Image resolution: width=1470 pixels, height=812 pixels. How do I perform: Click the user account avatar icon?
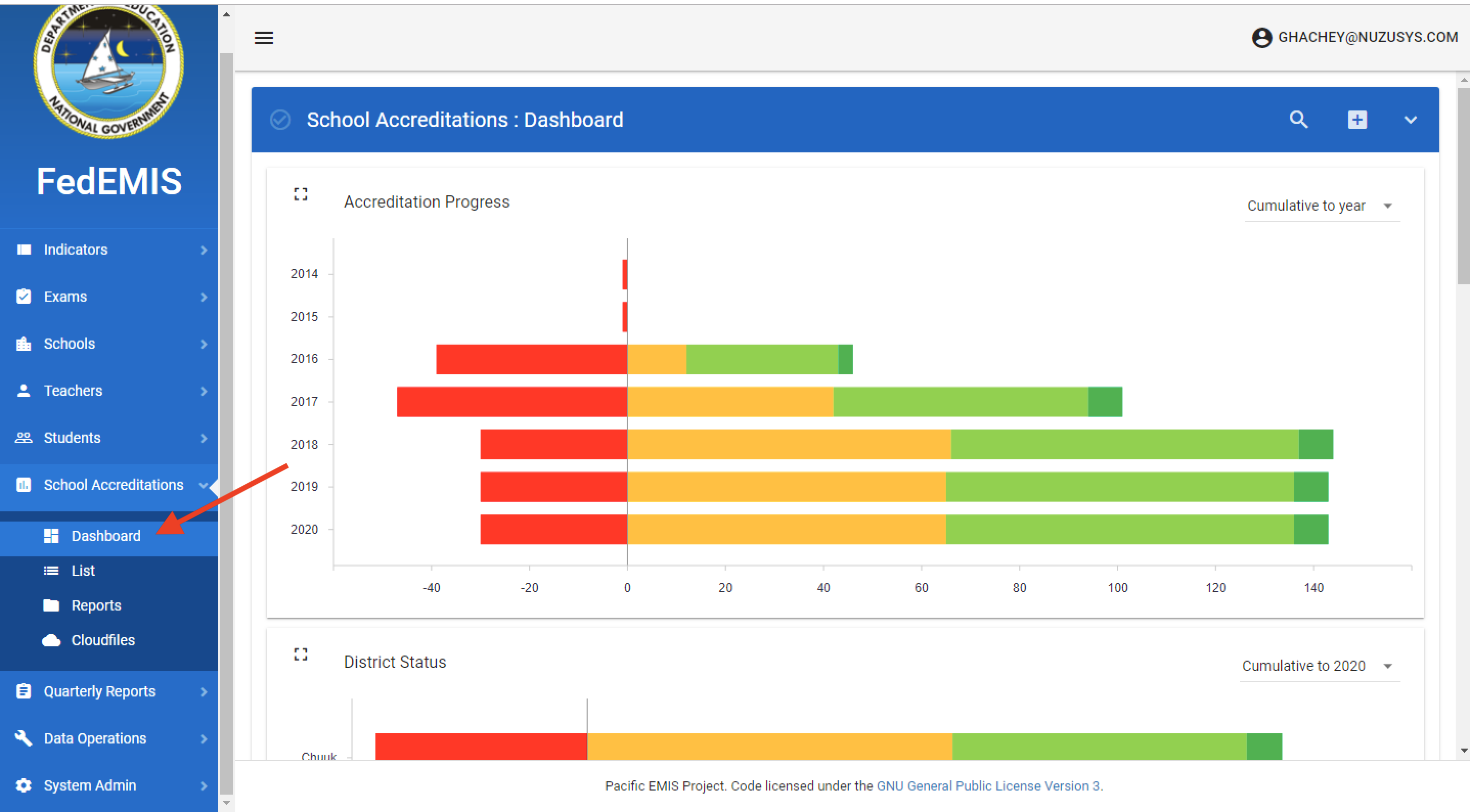[x=1262, y=38]
